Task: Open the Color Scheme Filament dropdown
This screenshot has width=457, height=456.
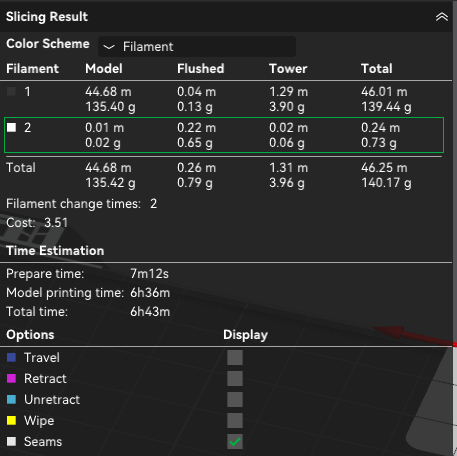Action: point(197,47)
